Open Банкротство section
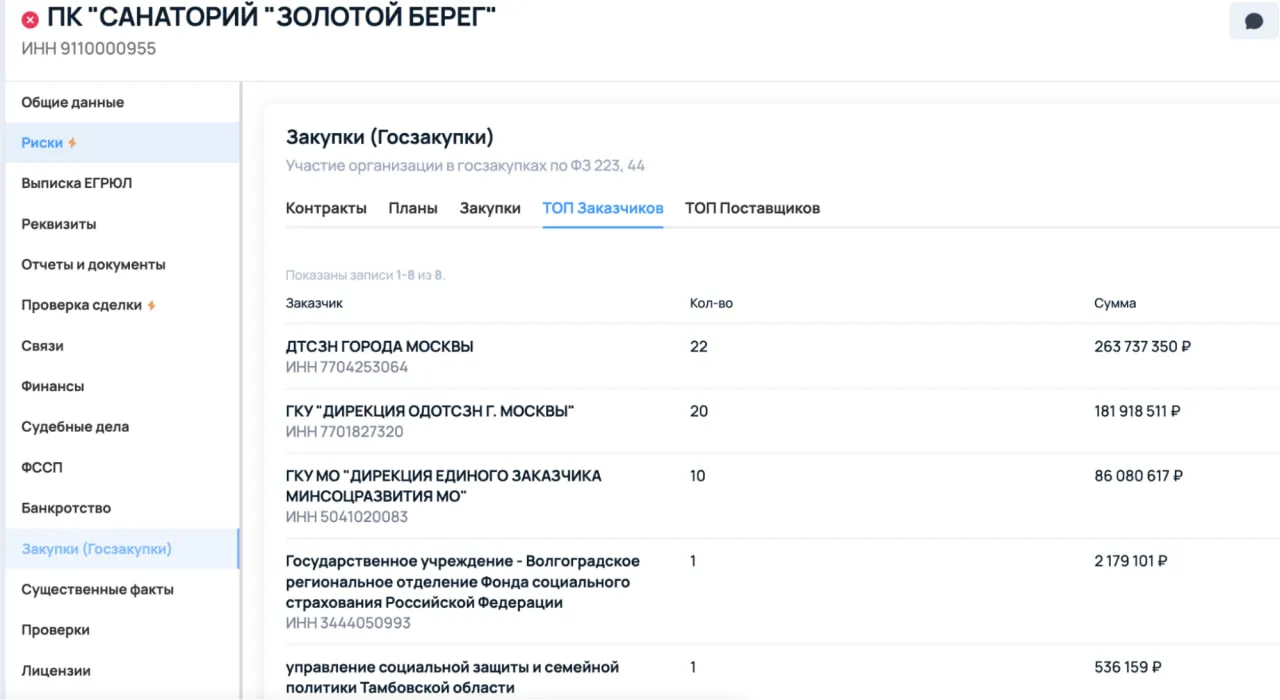The image size is (1280, 700). click(66, 508)
